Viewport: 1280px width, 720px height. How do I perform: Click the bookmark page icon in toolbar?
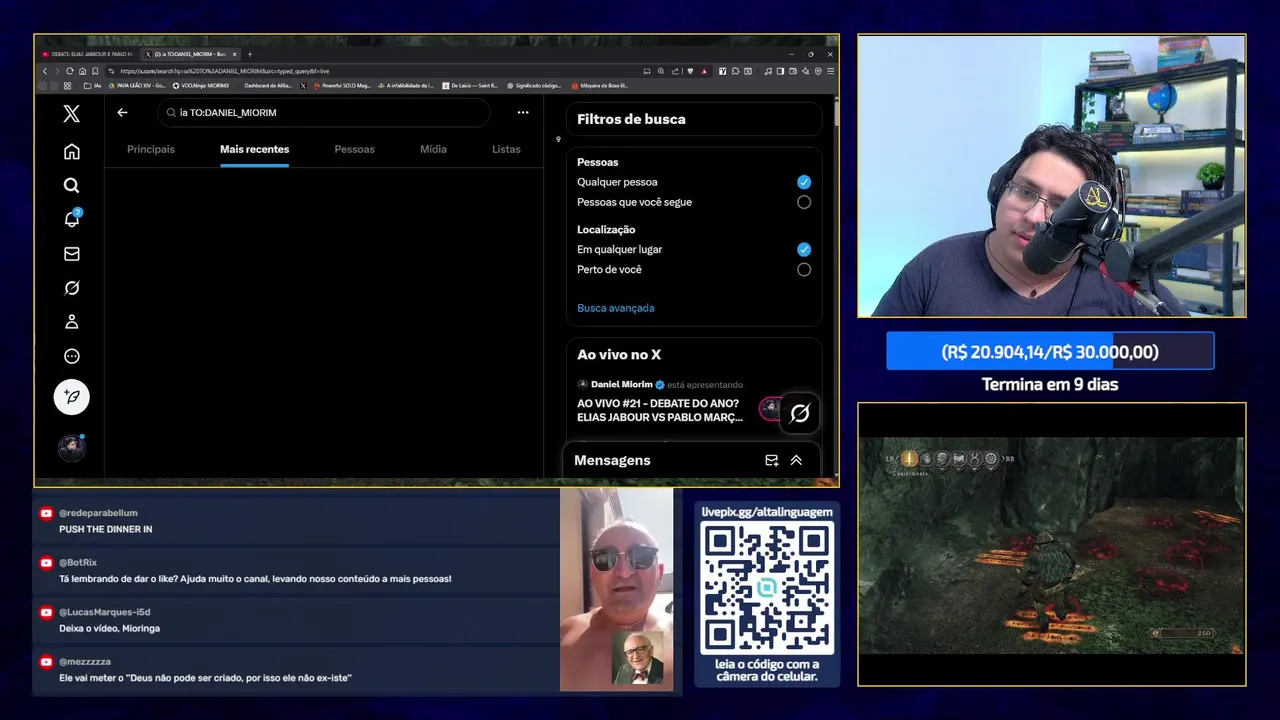pyautogui.click(x=95, y=71)
